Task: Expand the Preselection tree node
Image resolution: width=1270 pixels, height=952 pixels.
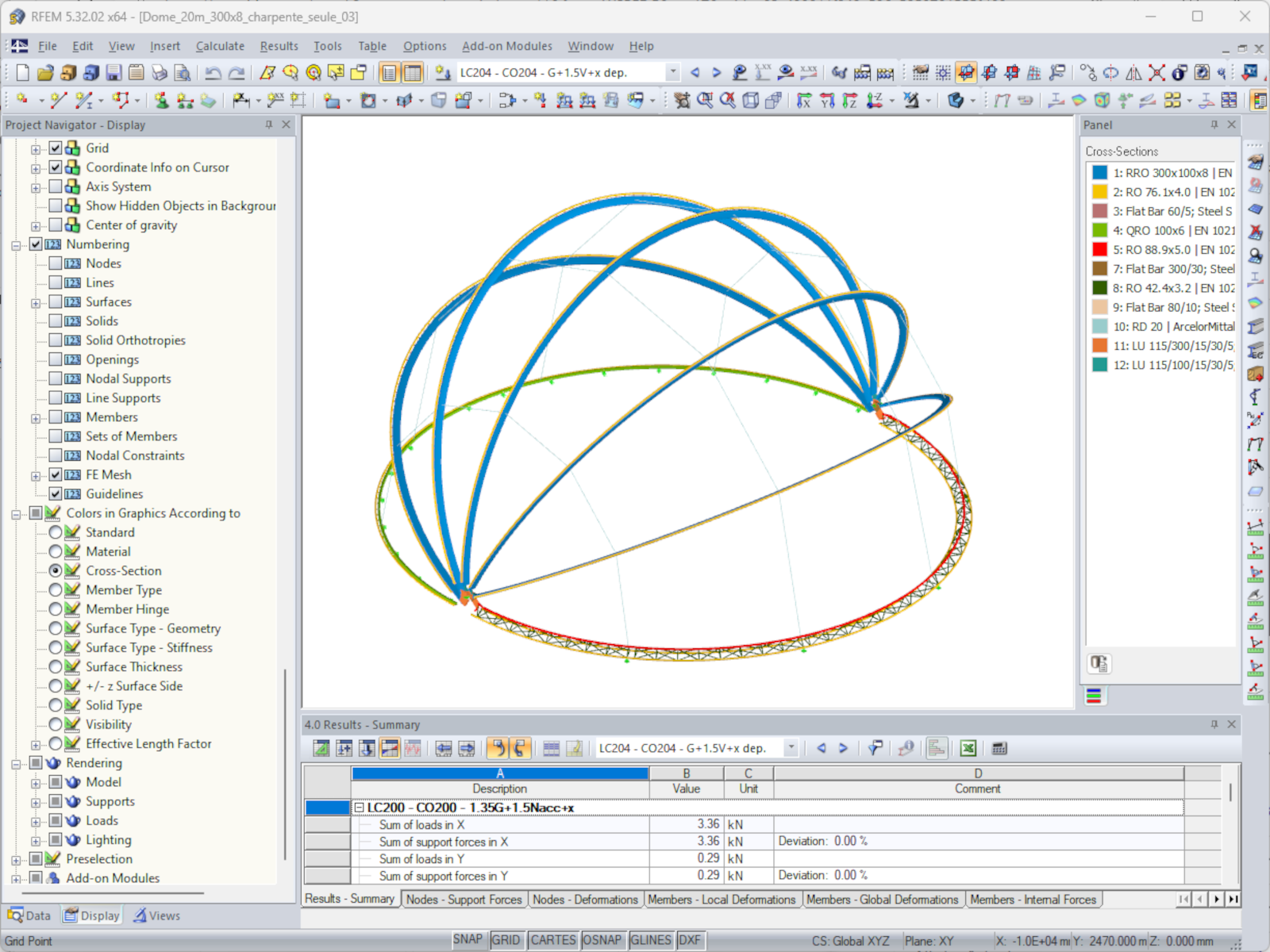Action: coord(16,860)
